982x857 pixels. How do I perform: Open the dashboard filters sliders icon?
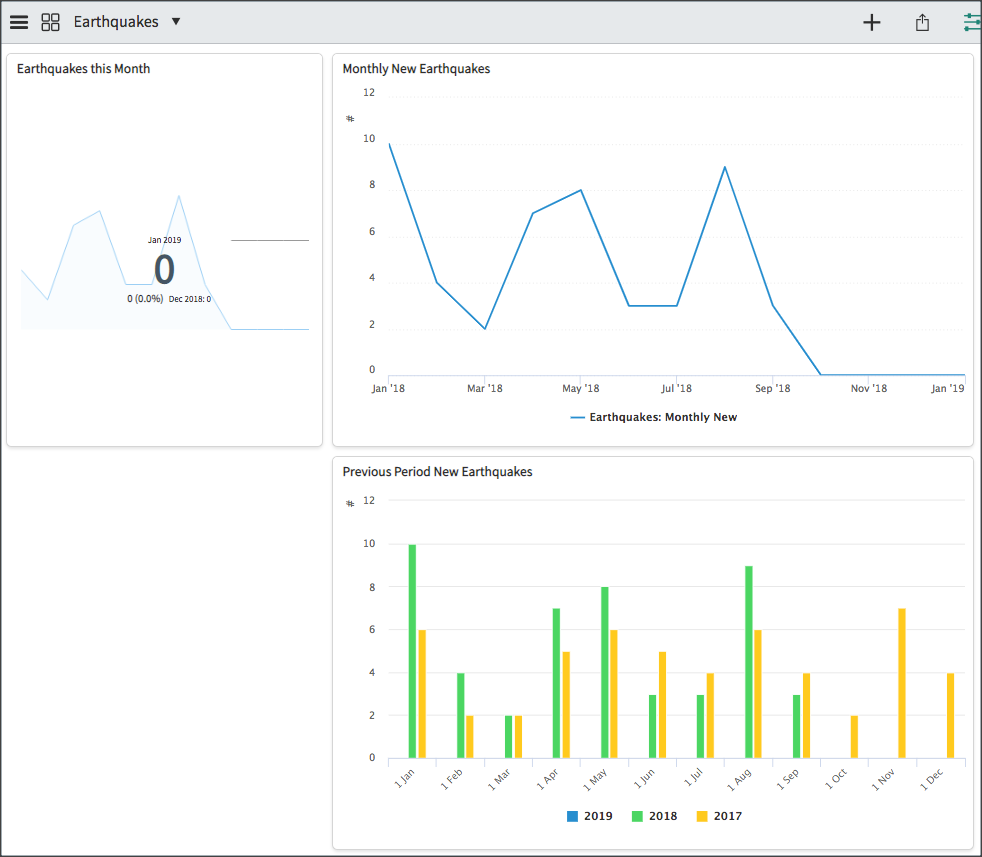click(x=969, y=21)
